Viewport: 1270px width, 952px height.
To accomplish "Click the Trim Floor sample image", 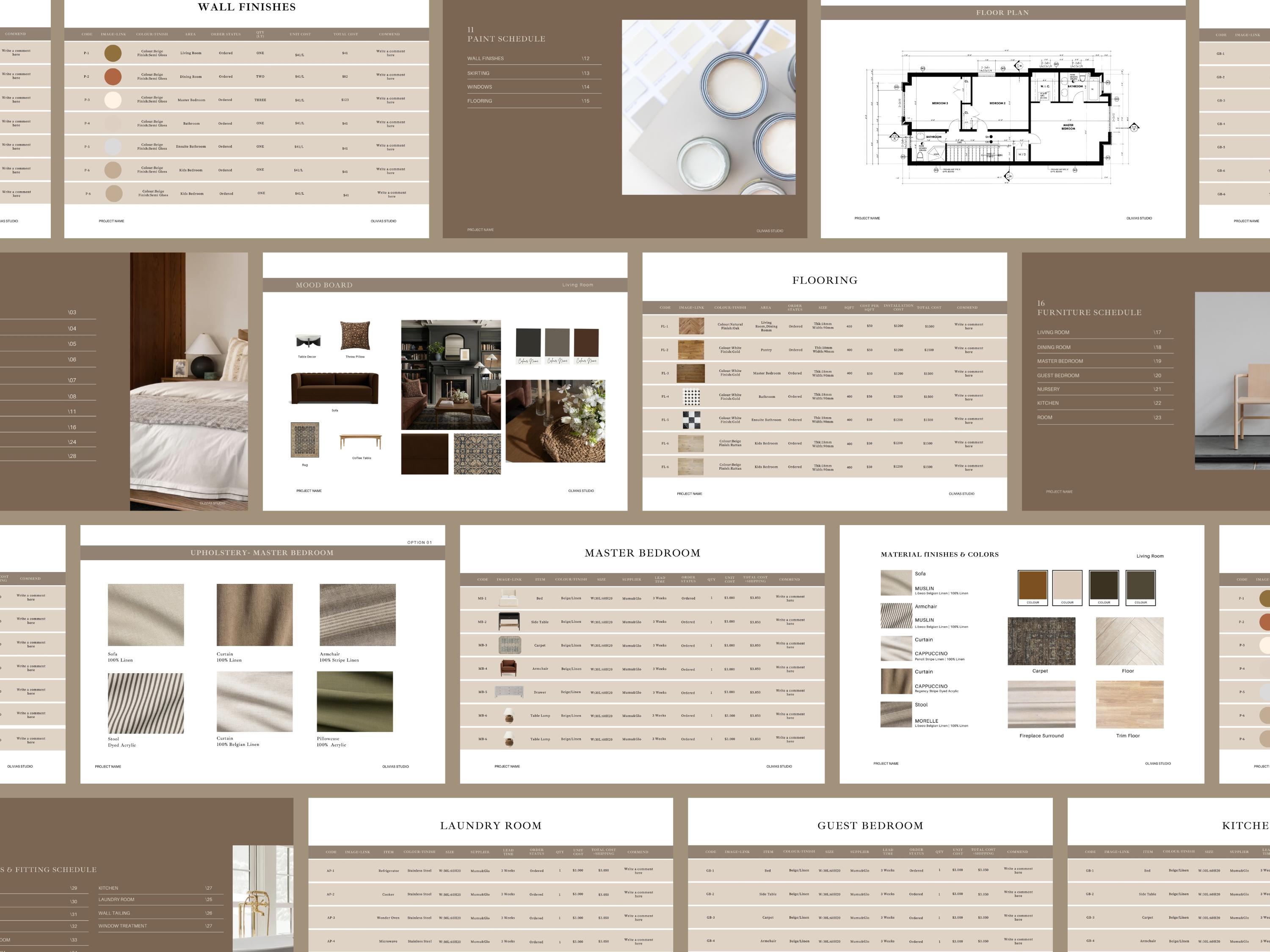I will [1129, 704].
